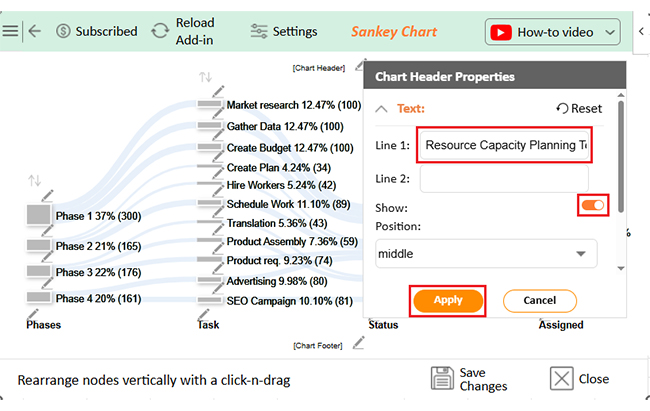
Task: Open the hamburger menu icon
Action: (x=10, y=31)
